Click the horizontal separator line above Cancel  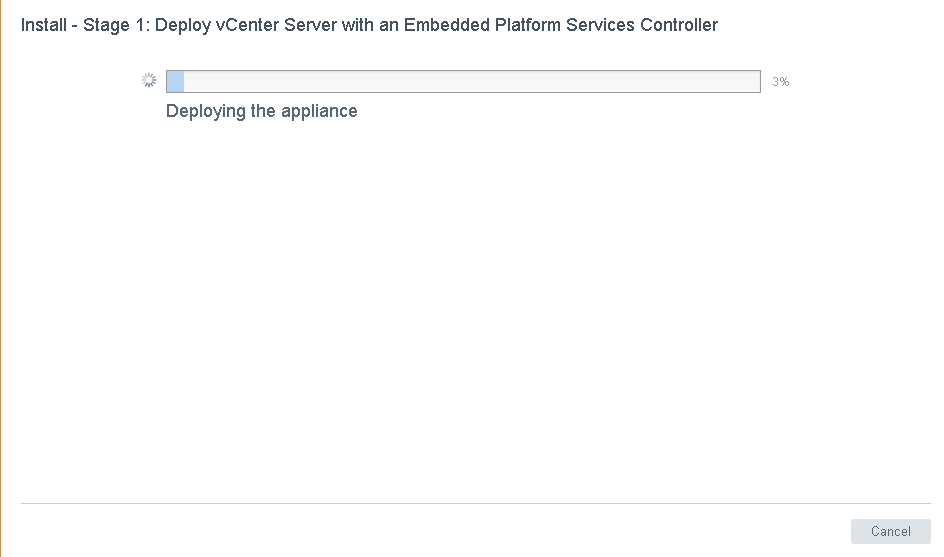(475, 503)
